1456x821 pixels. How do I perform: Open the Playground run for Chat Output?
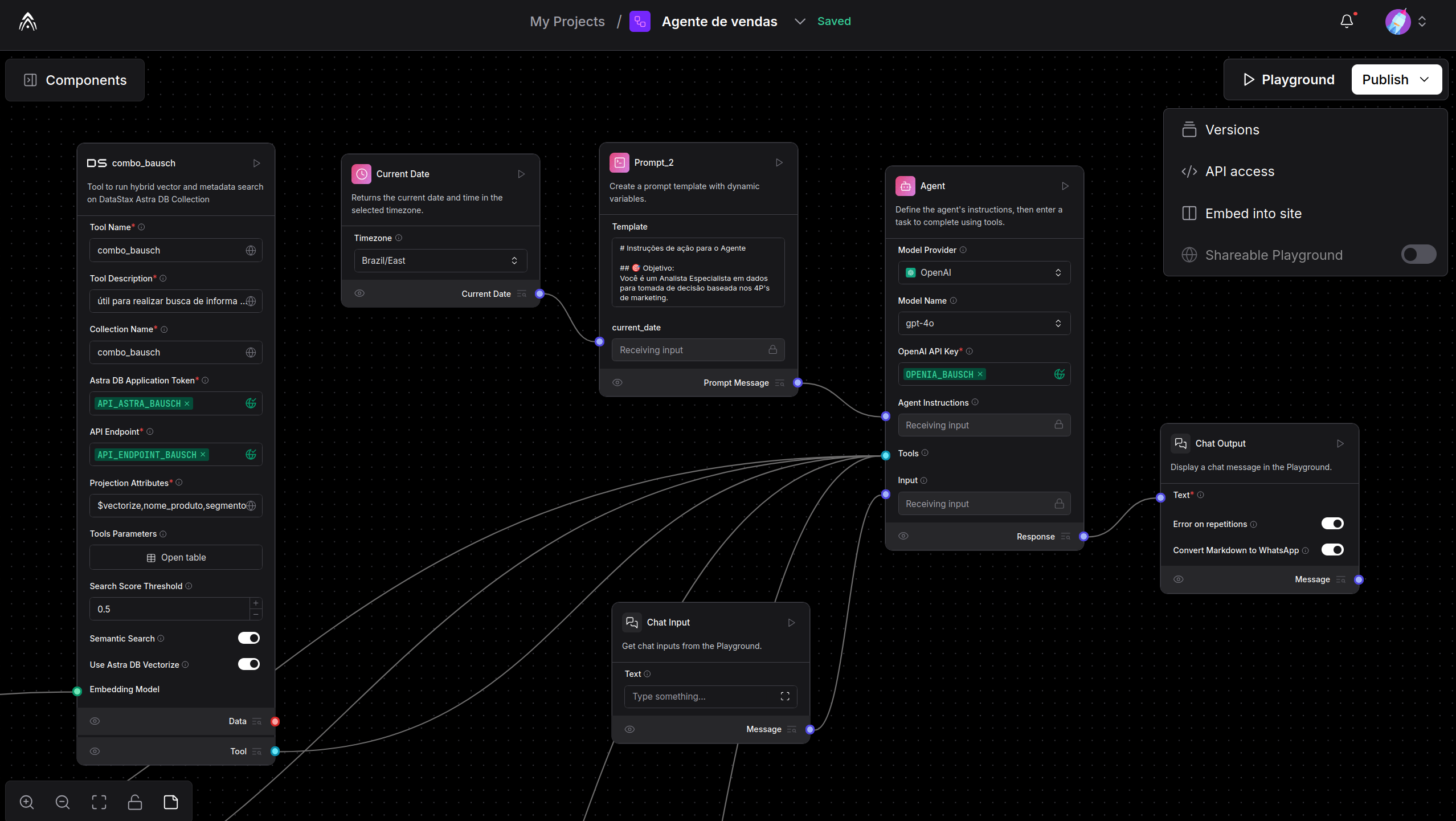pyautogui.click(x=1340, y=443)
